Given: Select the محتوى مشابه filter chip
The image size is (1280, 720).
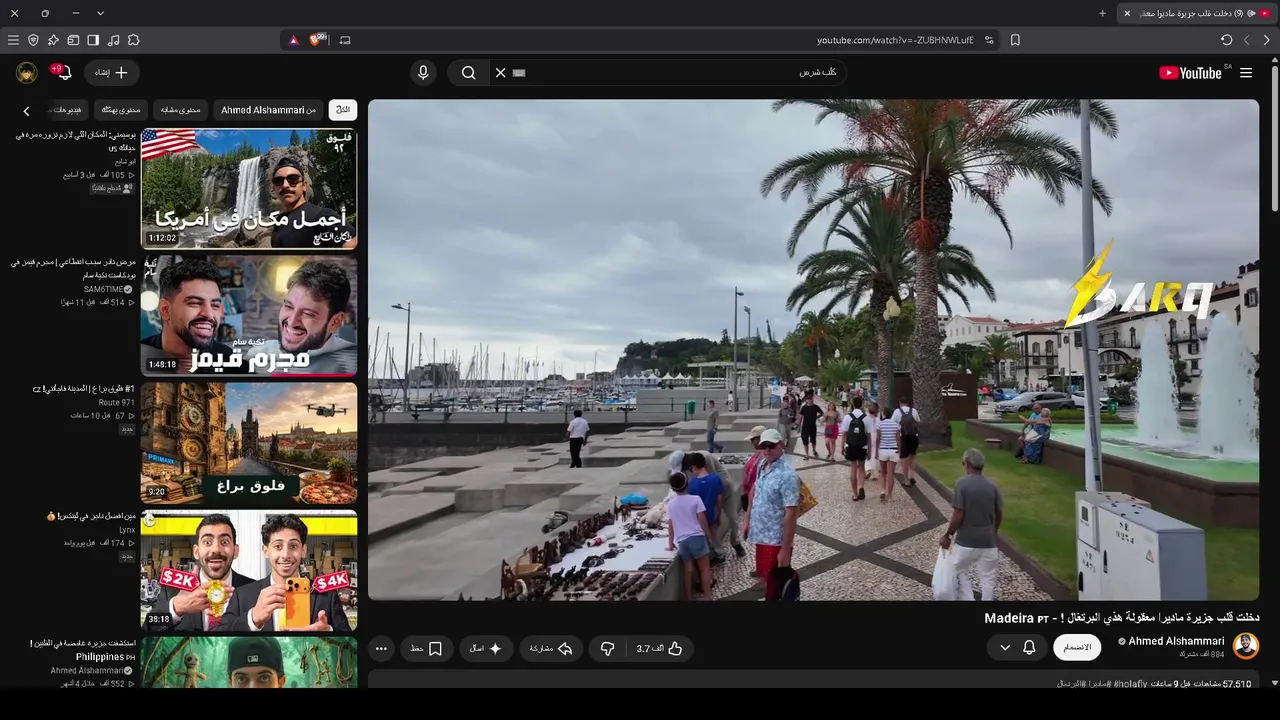Looking at the screenshot, I should (181, 110).
